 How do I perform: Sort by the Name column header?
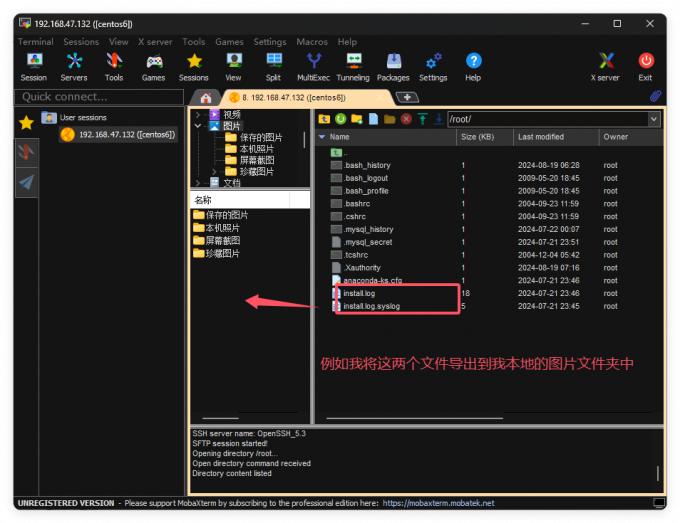(386, 137)
